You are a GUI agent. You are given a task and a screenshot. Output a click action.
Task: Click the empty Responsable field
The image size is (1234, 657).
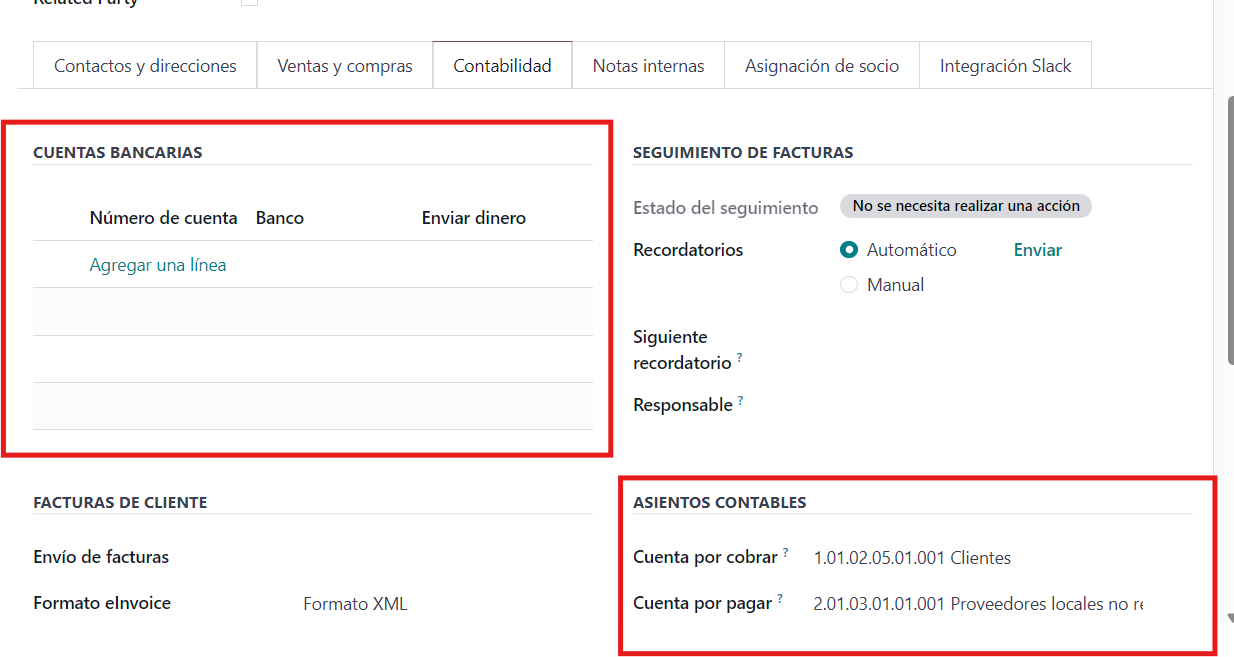click(1000, 405)
